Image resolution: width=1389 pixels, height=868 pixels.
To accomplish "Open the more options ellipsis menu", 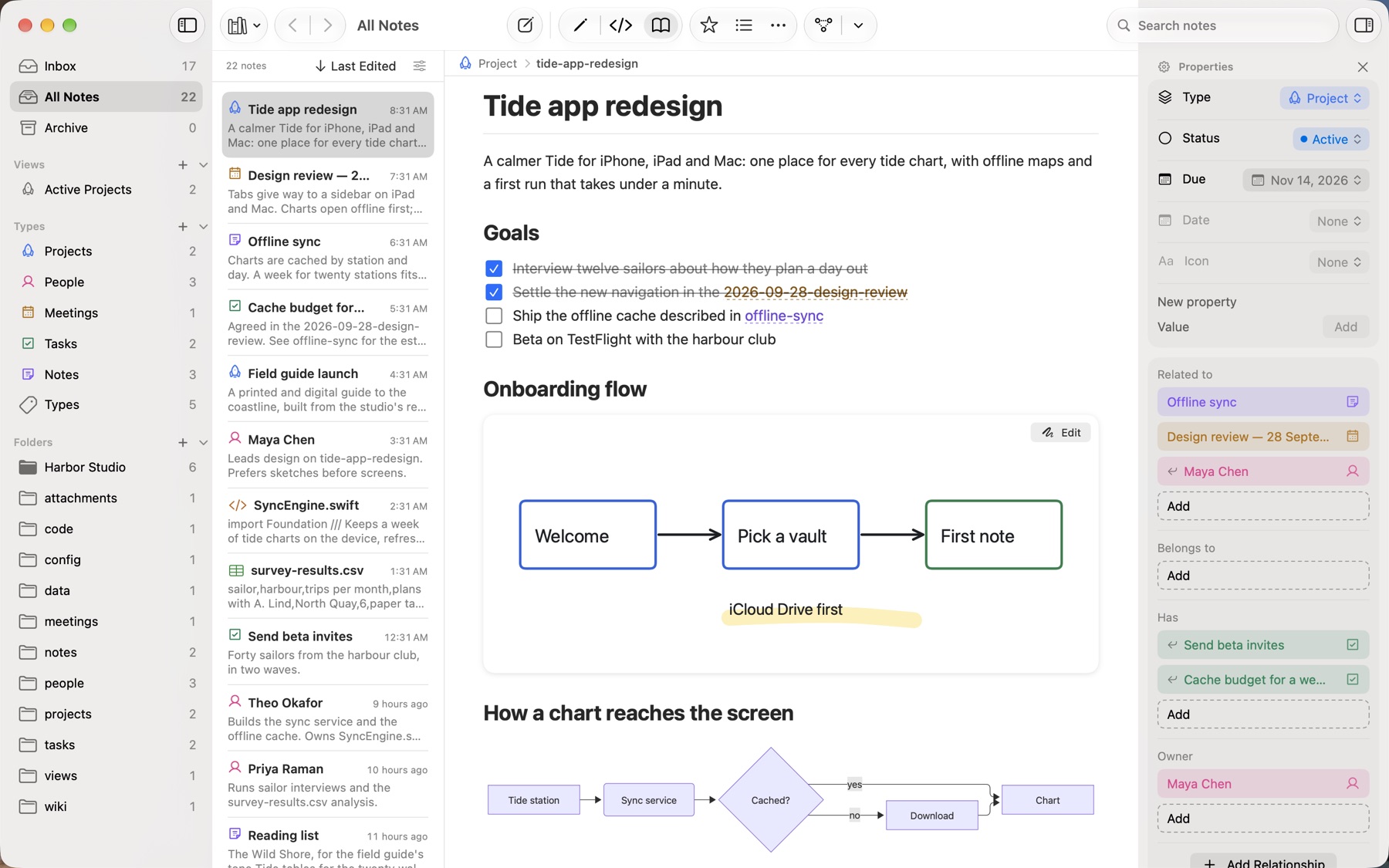I will click(x=778, y=25).
